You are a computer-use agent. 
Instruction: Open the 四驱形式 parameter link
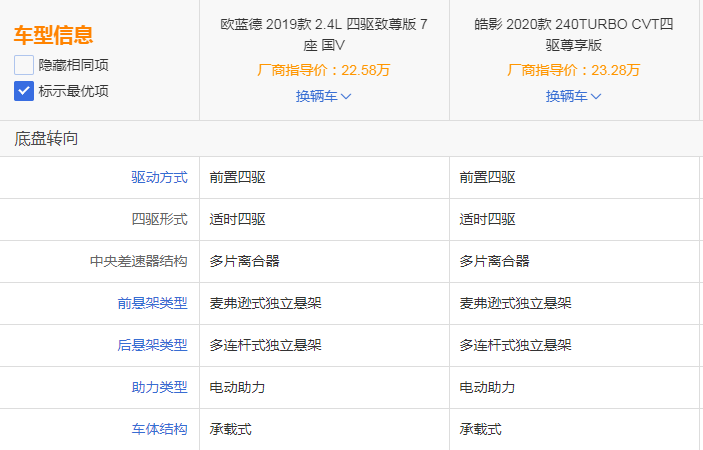tap(159, 220)
